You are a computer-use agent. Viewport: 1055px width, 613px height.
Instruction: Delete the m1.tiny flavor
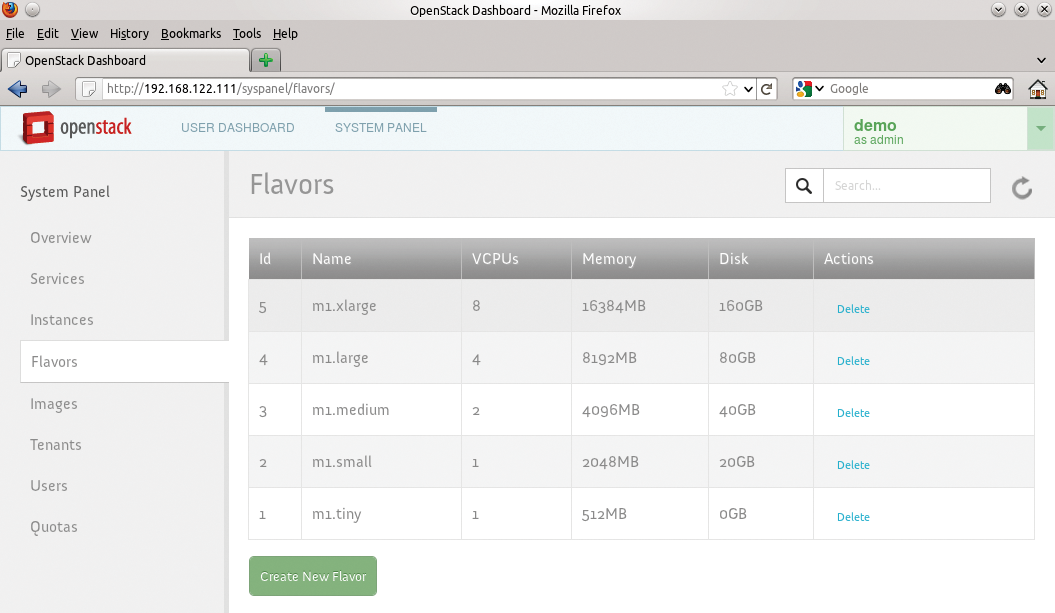853,517
